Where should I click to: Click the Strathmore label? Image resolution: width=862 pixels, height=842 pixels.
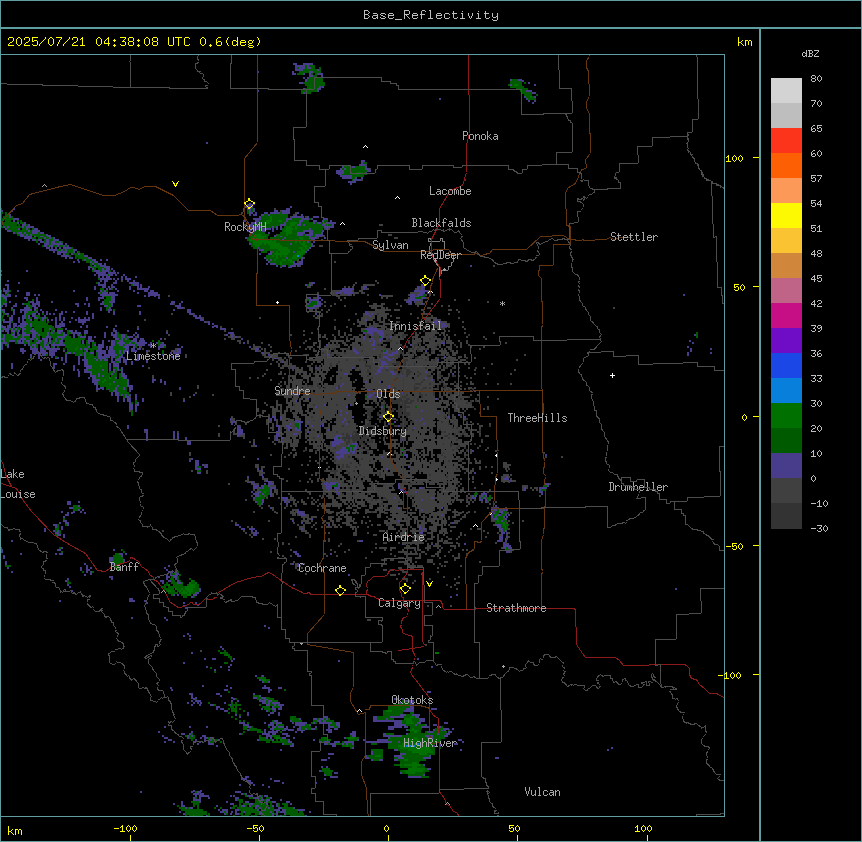pyautogui.click(x=516, y=608)
